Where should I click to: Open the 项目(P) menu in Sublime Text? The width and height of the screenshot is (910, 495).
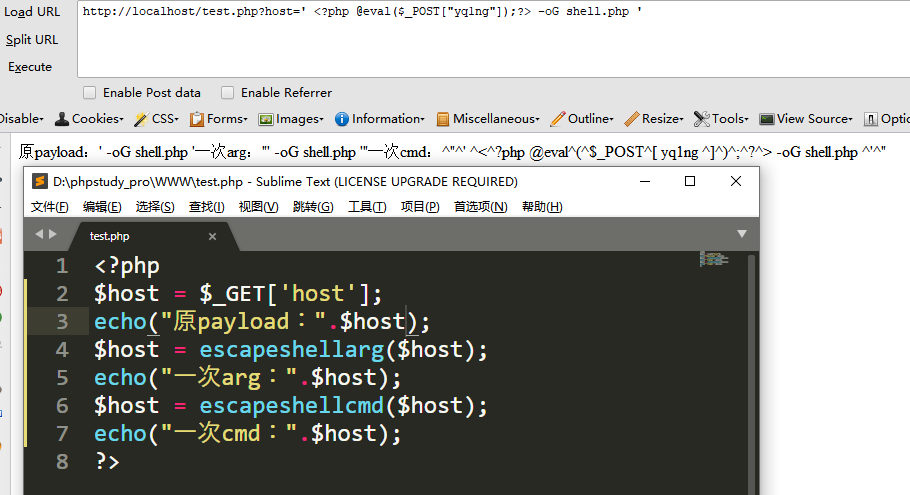(x=420, y=207)
